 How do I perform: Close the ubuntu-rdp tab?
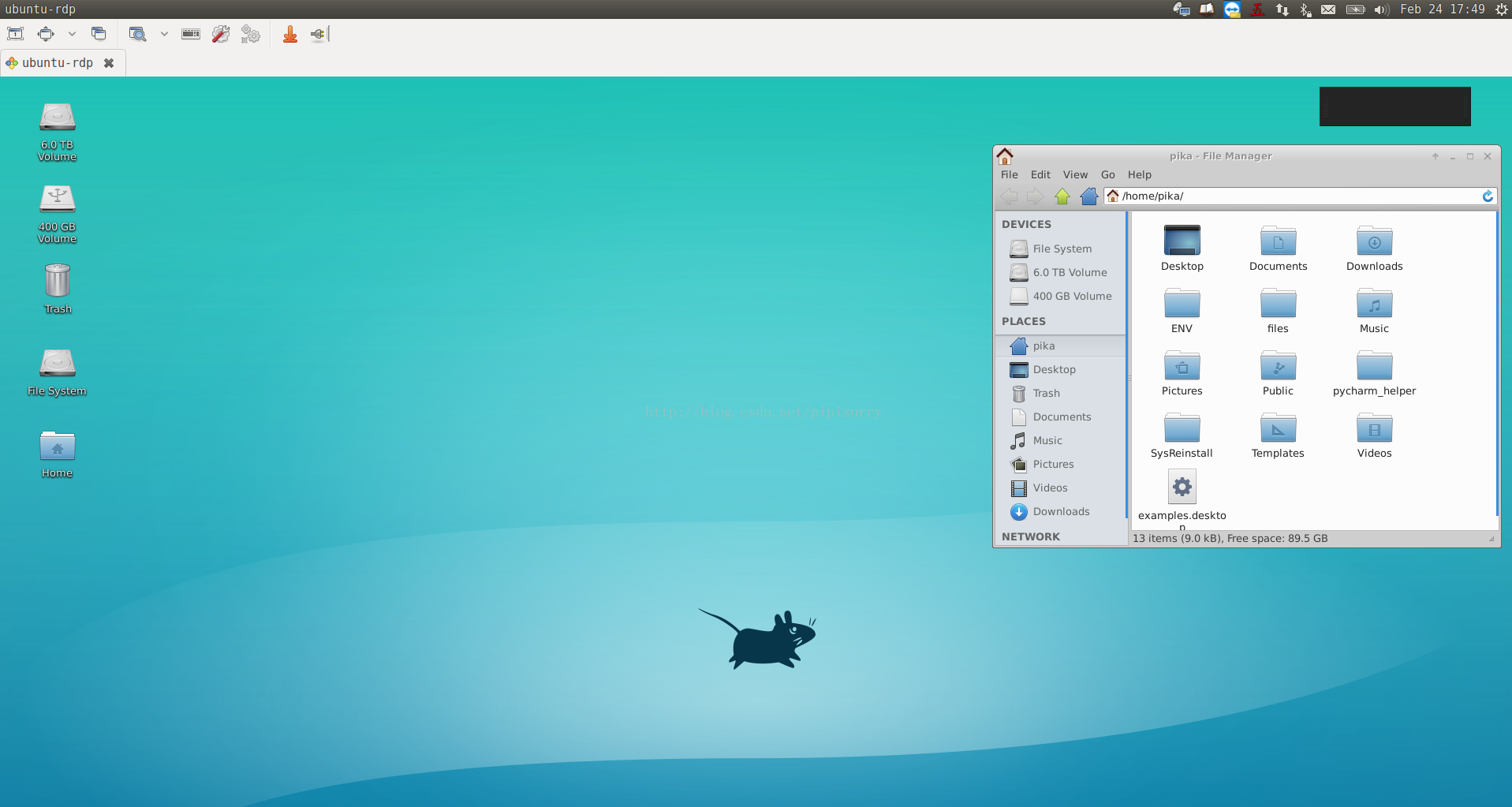coord(109,63)
